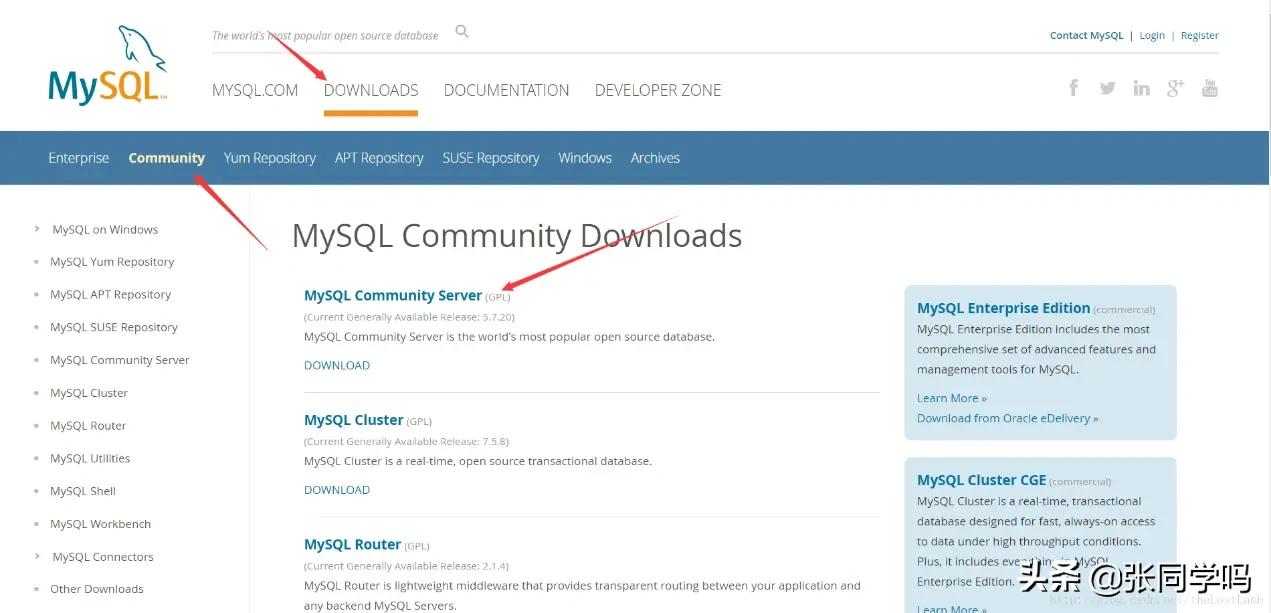Screen dimensions: 1271x613
Task: Select Community in the blue sub-navigation
Action: (167, 158)
